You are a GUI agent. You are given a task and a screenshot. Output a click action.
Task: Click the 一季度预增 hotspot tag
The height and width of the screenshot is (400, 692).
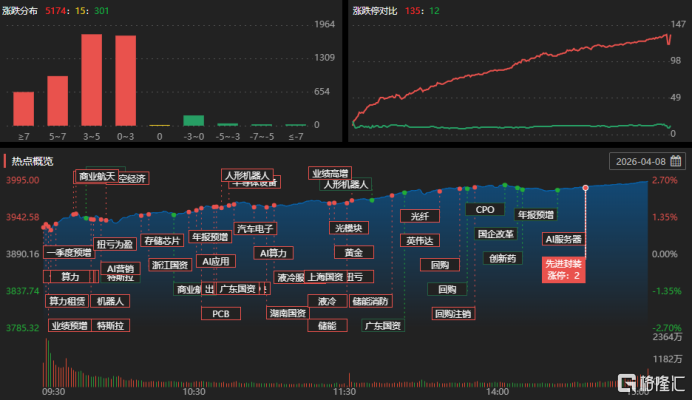[x=68, y=252]
